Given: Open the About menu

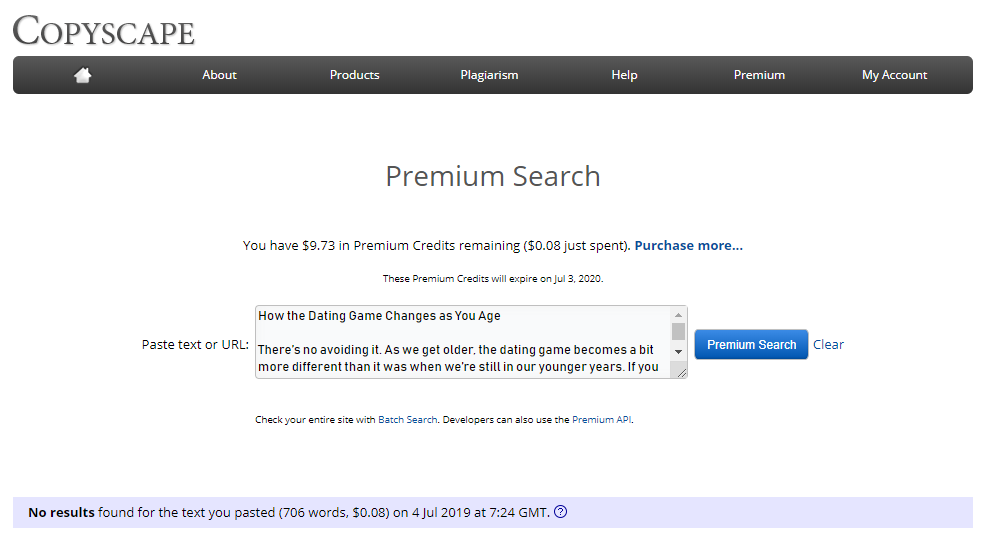Looking at the screenshot, I should click(219, 75).
